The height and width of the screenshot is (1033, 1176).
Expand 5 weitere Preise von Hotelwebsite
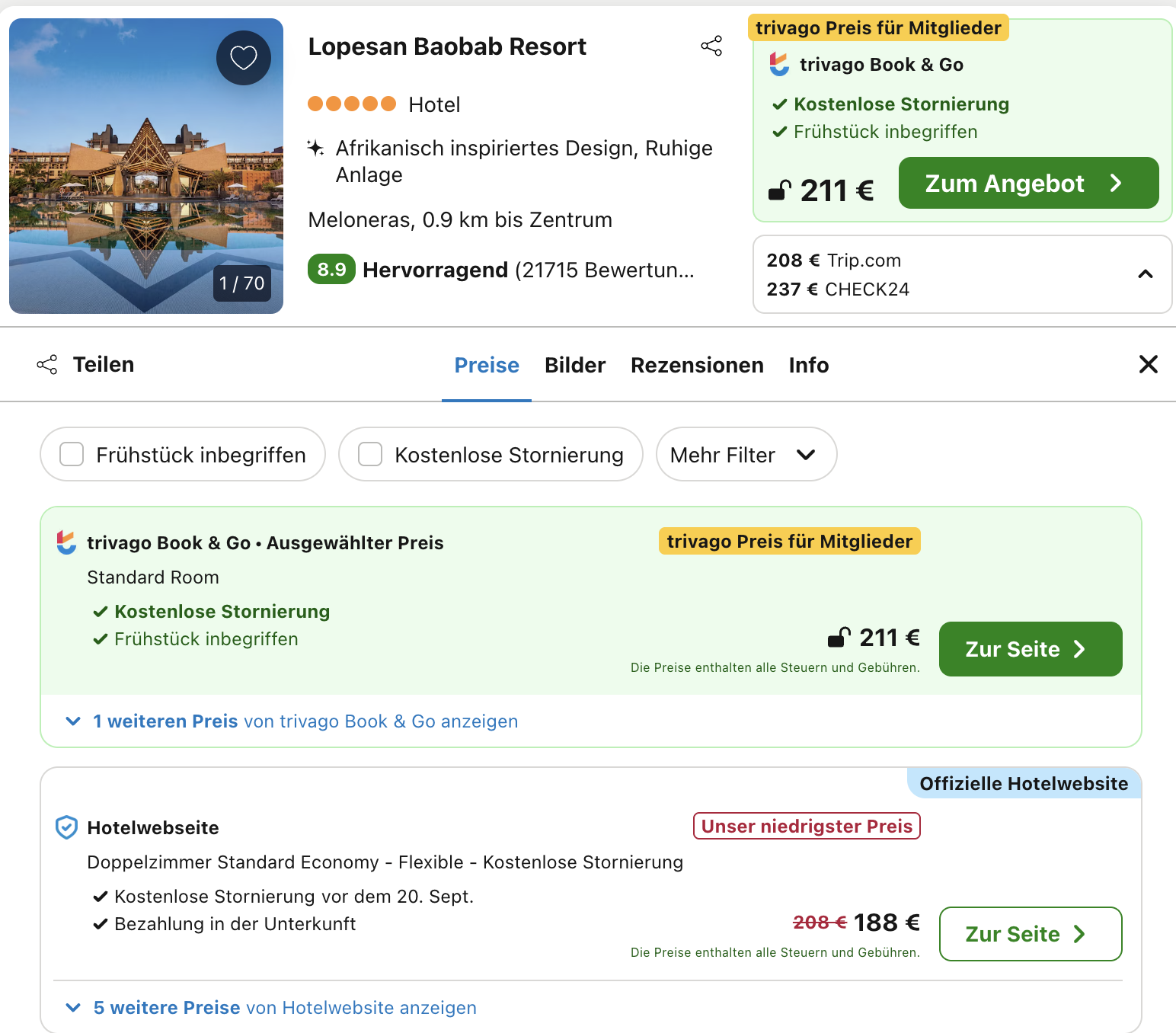pyautogui.click(x=284, y=1008)
